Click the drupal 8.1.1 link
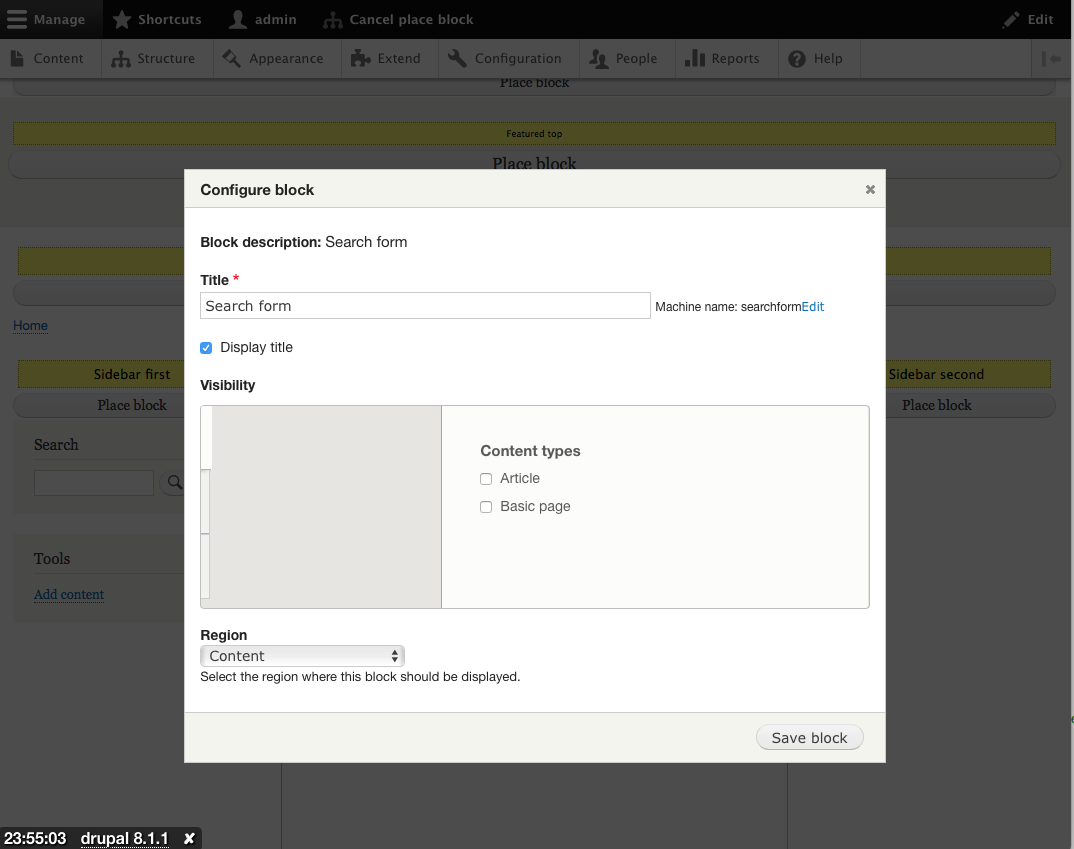Image resolution: width=1074 pixels, height=849 pixels. (124, 838)
